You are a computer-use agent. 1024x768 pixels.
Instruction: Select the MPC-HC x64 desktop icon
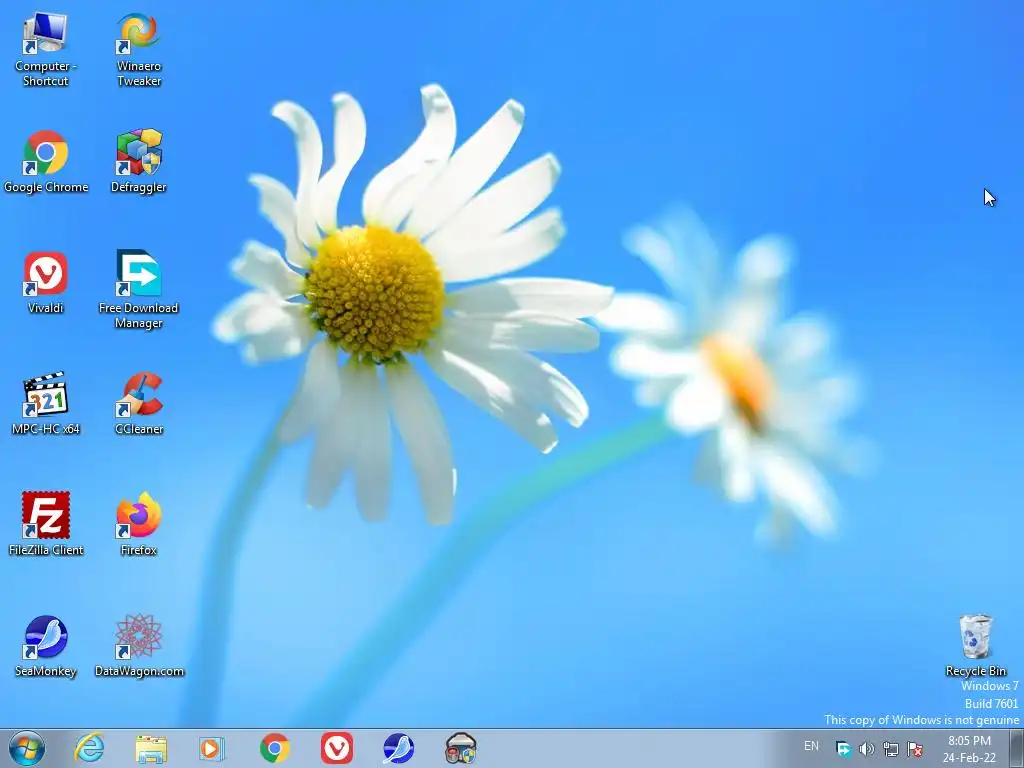[46, 403]
